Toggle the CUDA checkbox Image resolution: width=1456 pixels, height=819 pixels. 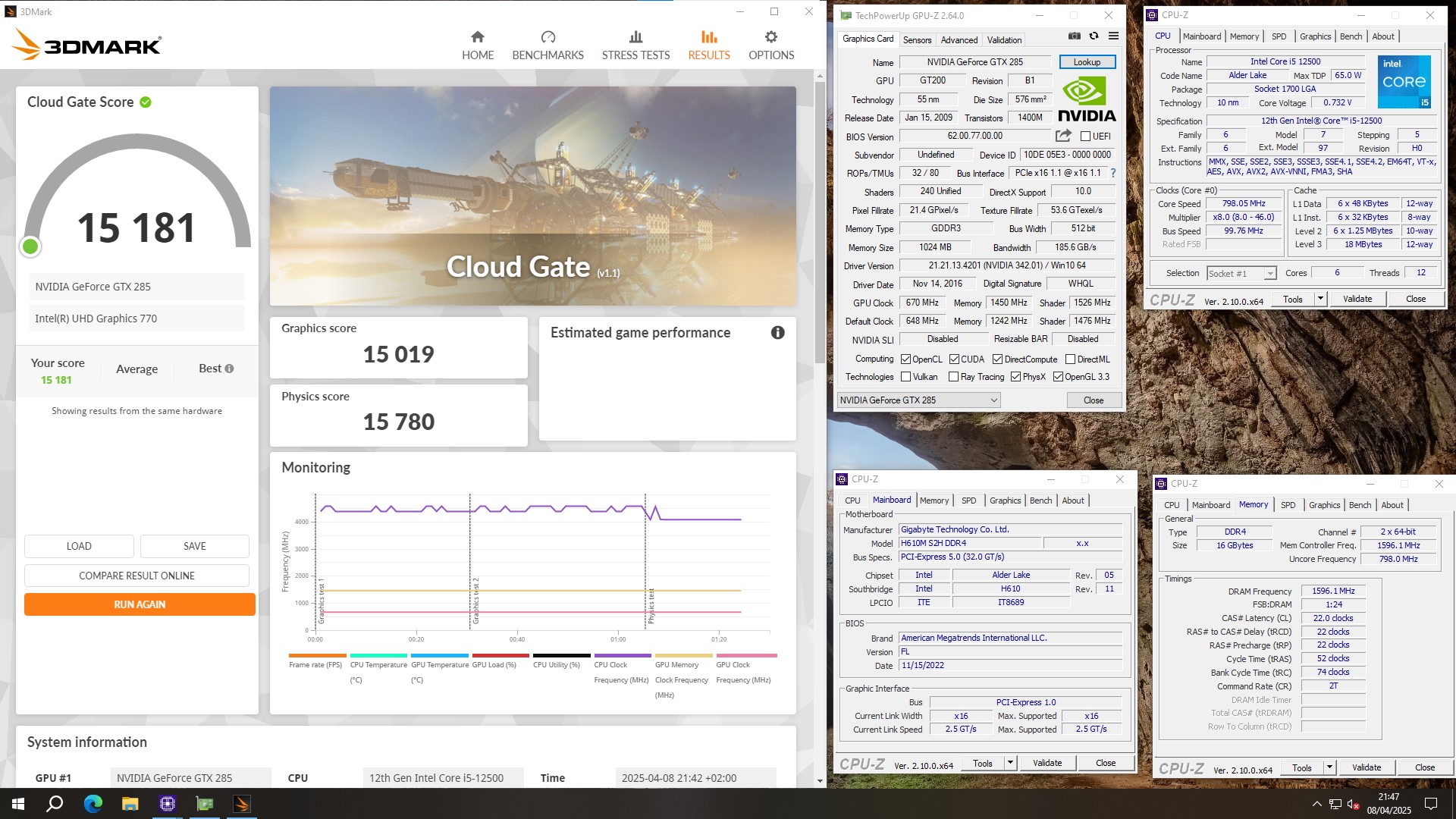coord(954,359)
